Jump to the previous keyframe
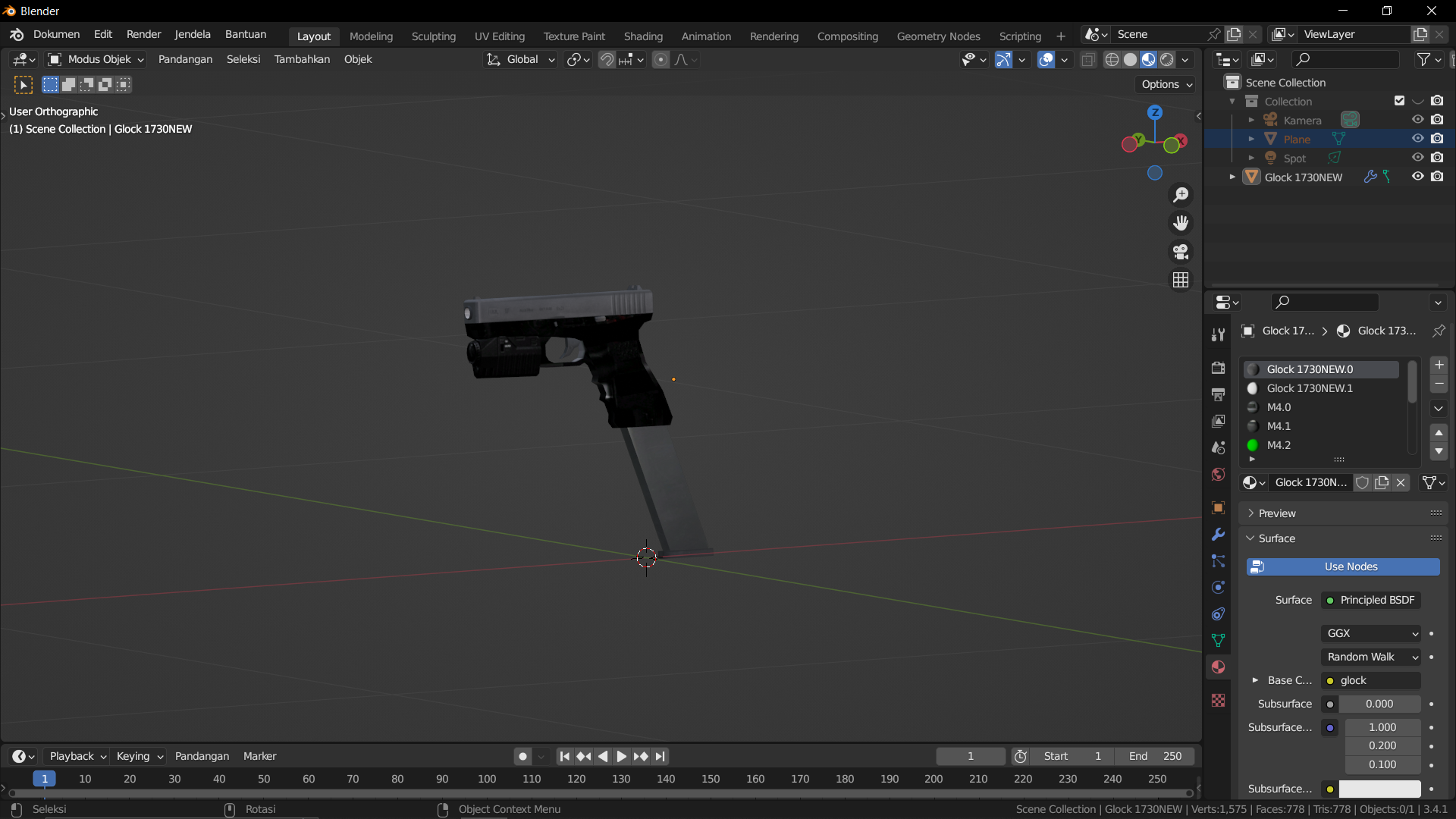Image resolution: width=1456 pixels, height=819 pixels. coord(583,756)
